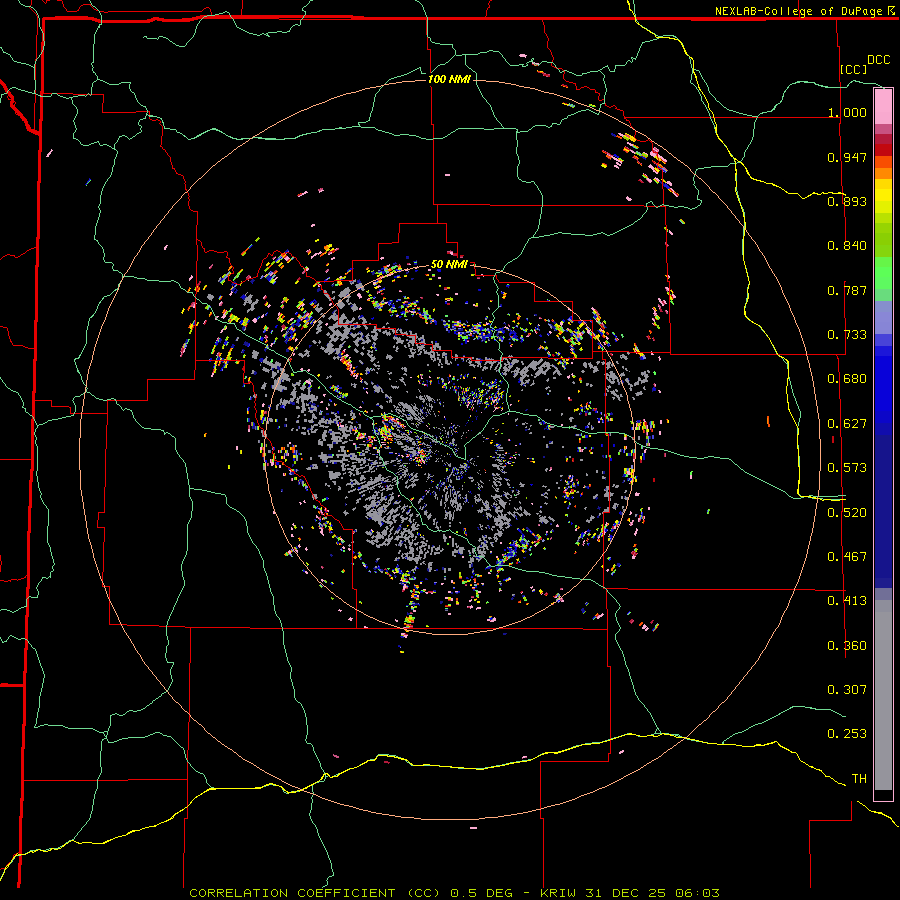
Task: Click the 0.787 scale value
Action: coord(847,290)
